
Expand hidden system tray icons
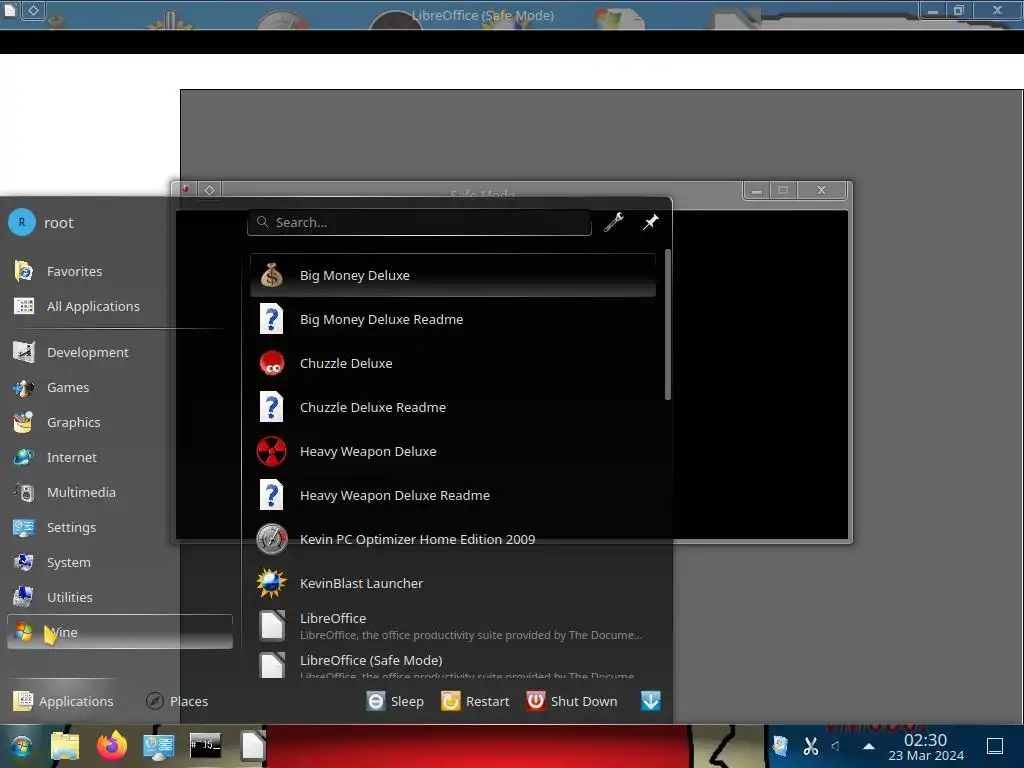click(869, 746)
